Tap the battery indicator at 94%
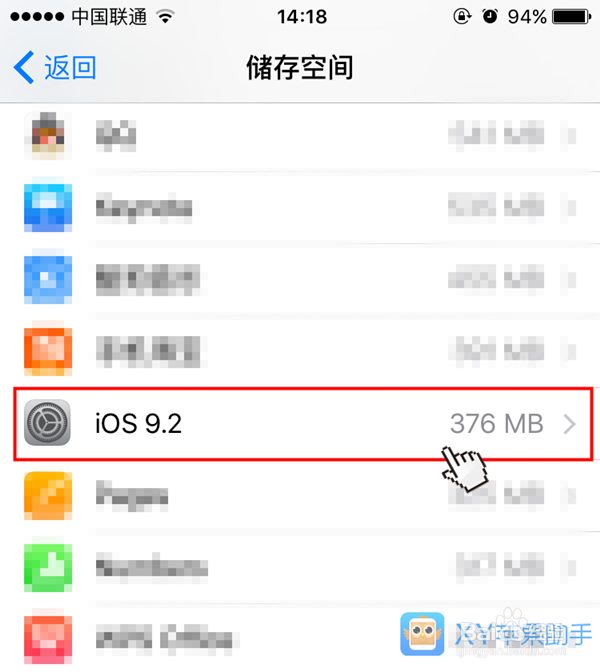 tap(572, 17)
